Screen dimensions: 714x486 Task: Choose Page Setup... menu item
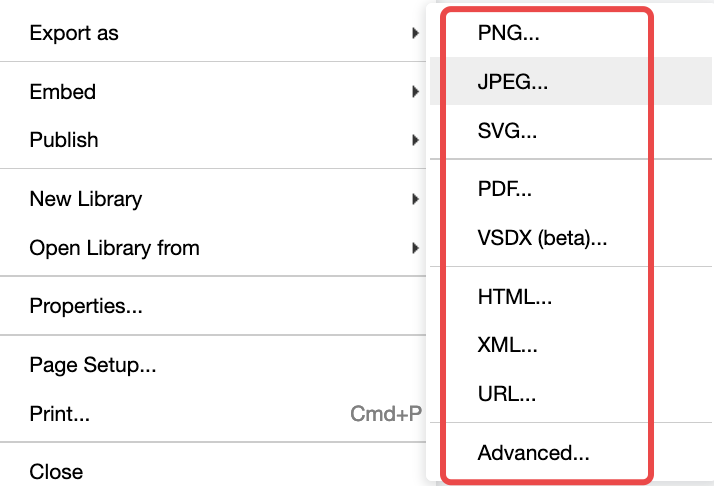coord(93,365)
